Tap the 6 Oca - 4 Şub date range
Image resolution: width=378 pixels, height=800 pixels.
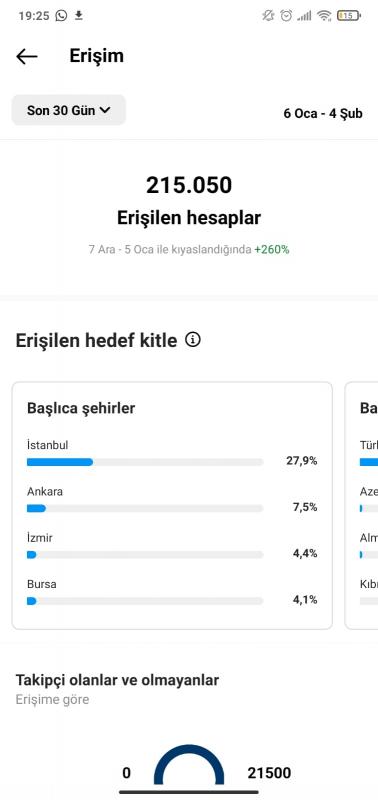tap(323, 113)
